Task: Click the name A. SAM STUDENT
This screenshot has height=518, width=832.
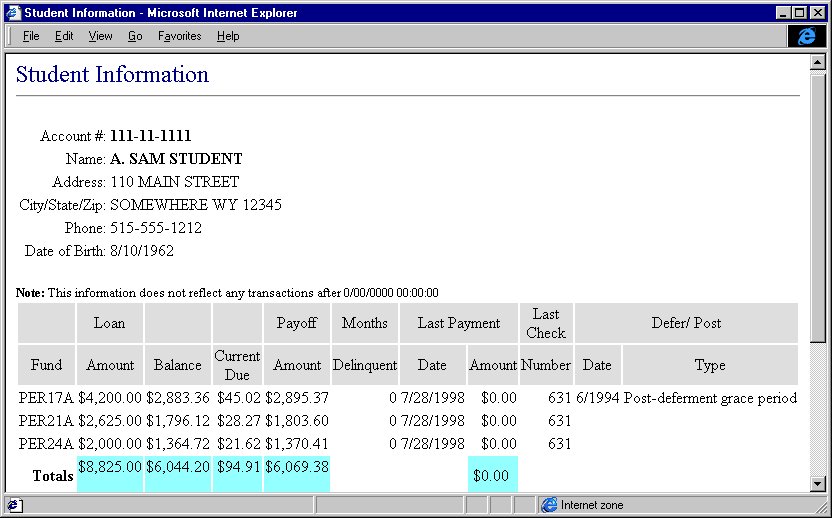Action: coord(176,159)
